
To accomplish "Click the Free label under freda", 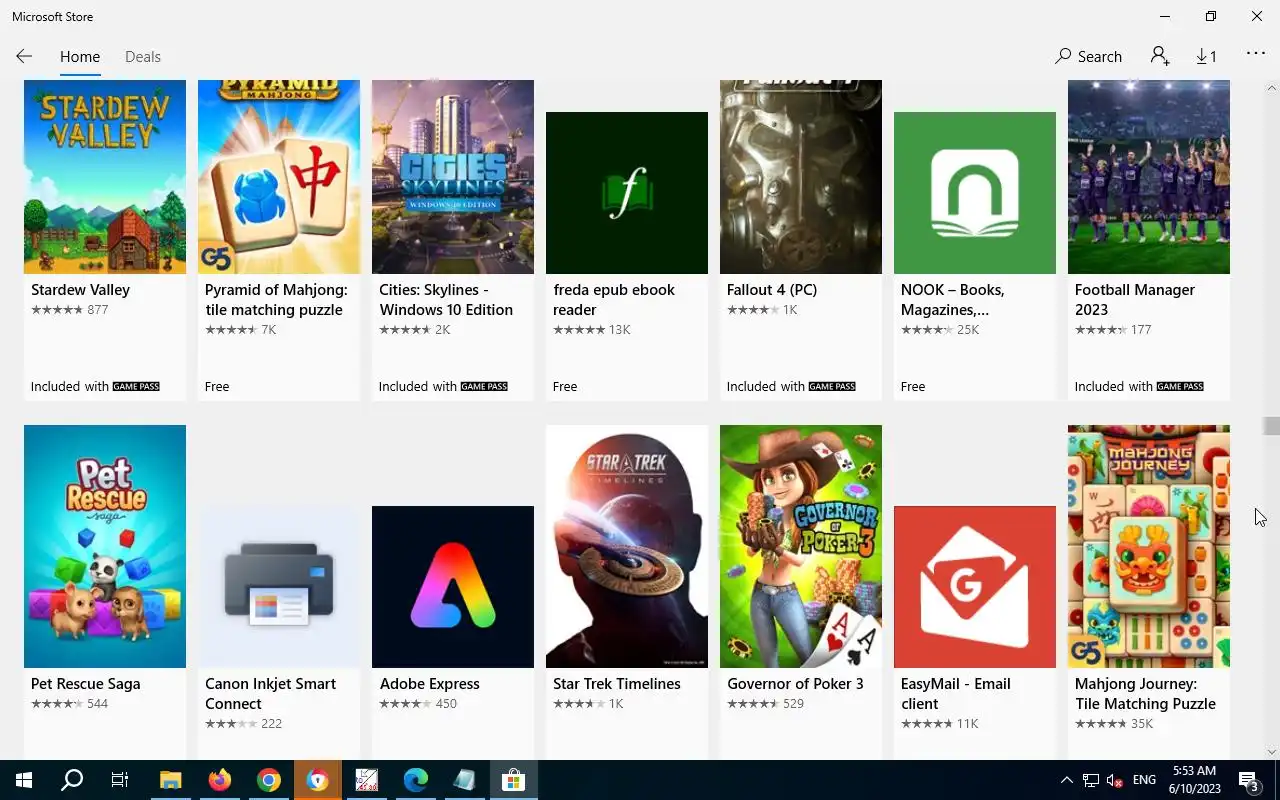I will point(565,387).
